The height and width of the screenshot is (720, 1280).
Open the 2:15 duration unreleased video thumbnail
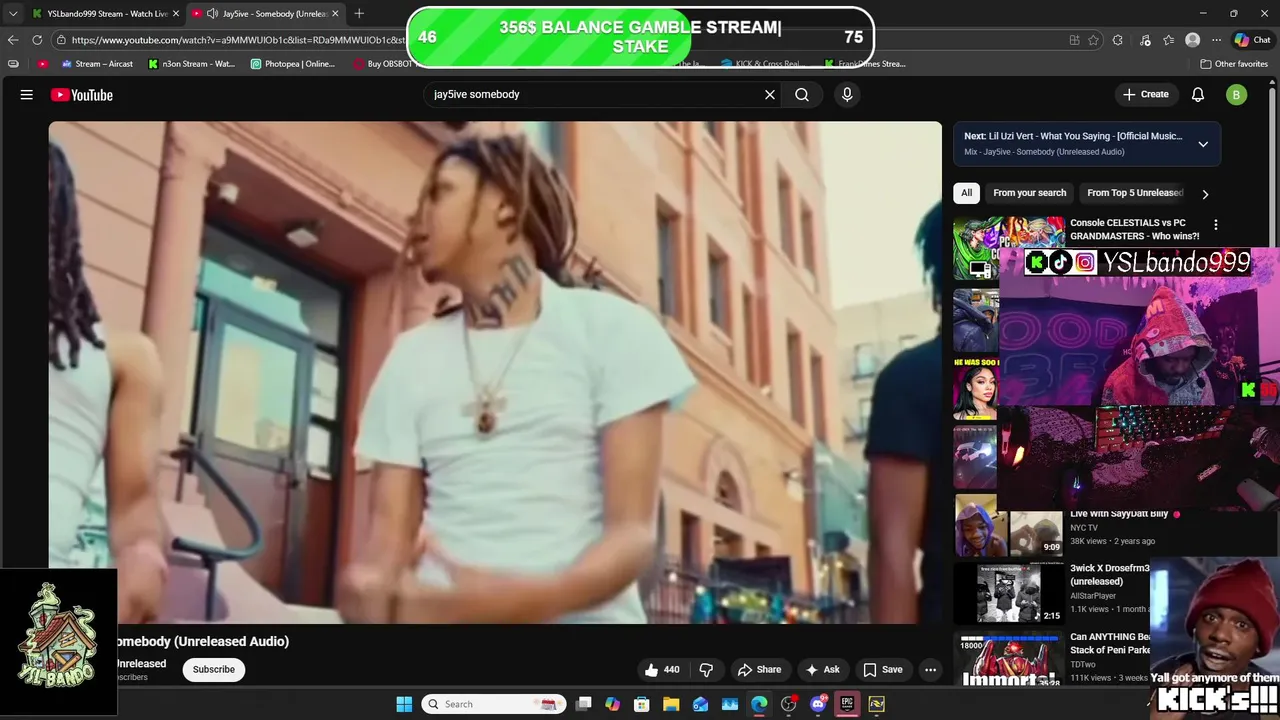coord(1008,593)
